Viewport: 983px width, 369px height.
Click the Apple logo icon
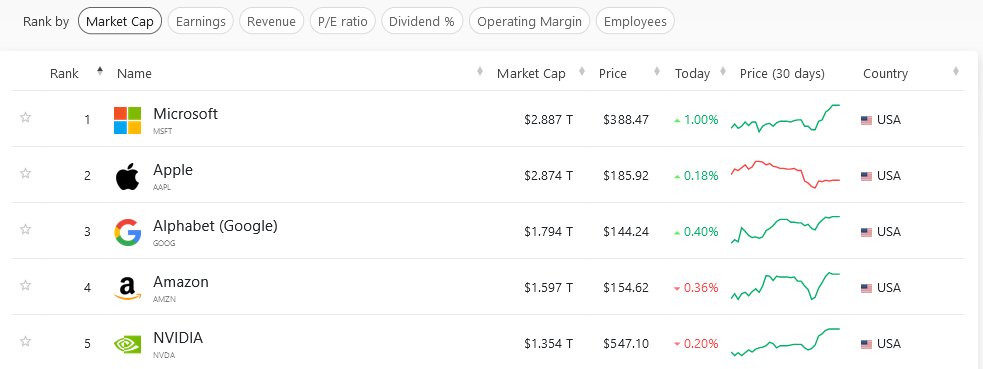(x=127, y=176)
